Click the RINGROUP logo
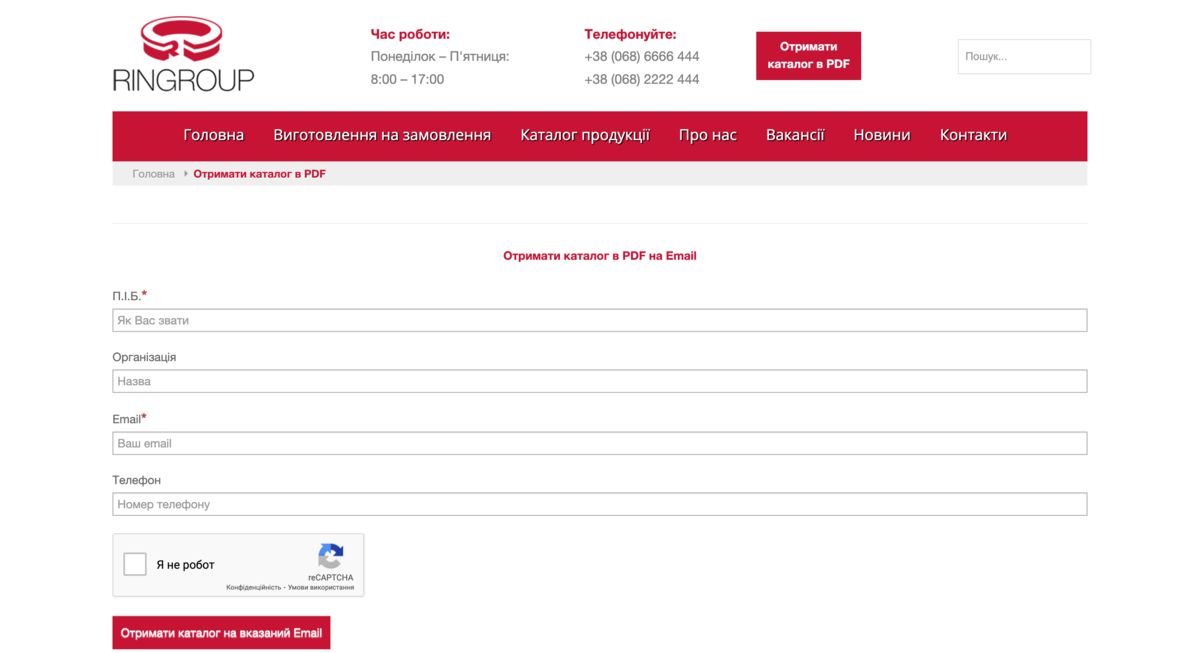 pyautogui.click(x=183, y=53)
